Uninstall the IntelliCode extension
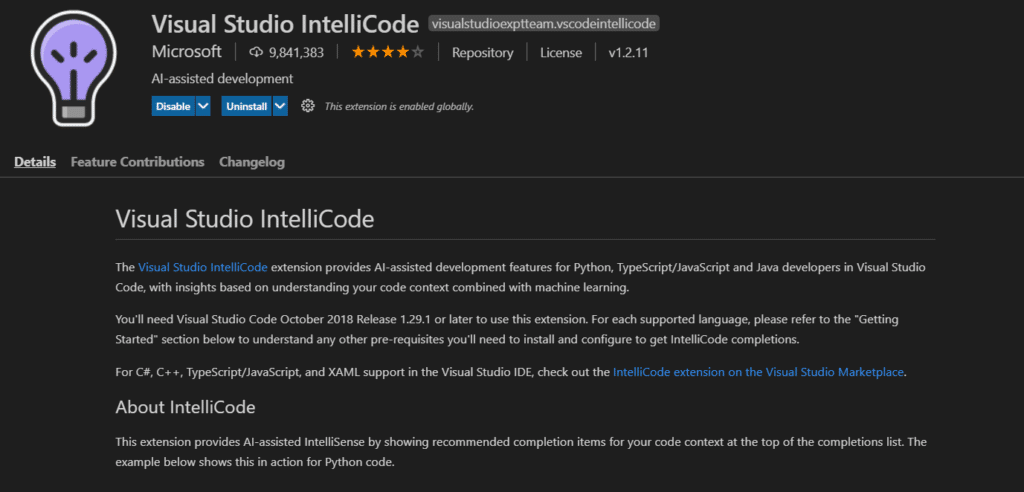Image resolution: width=1024 pixels, height=492 pixels. (247, 106)
